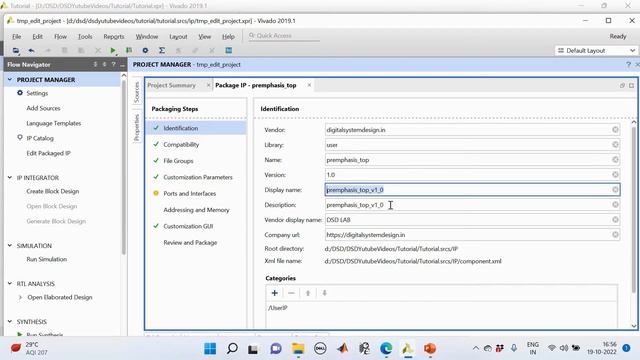Collapse SIMULATION section
Viewport: 640px width, 360px height.
coord(10,246)
